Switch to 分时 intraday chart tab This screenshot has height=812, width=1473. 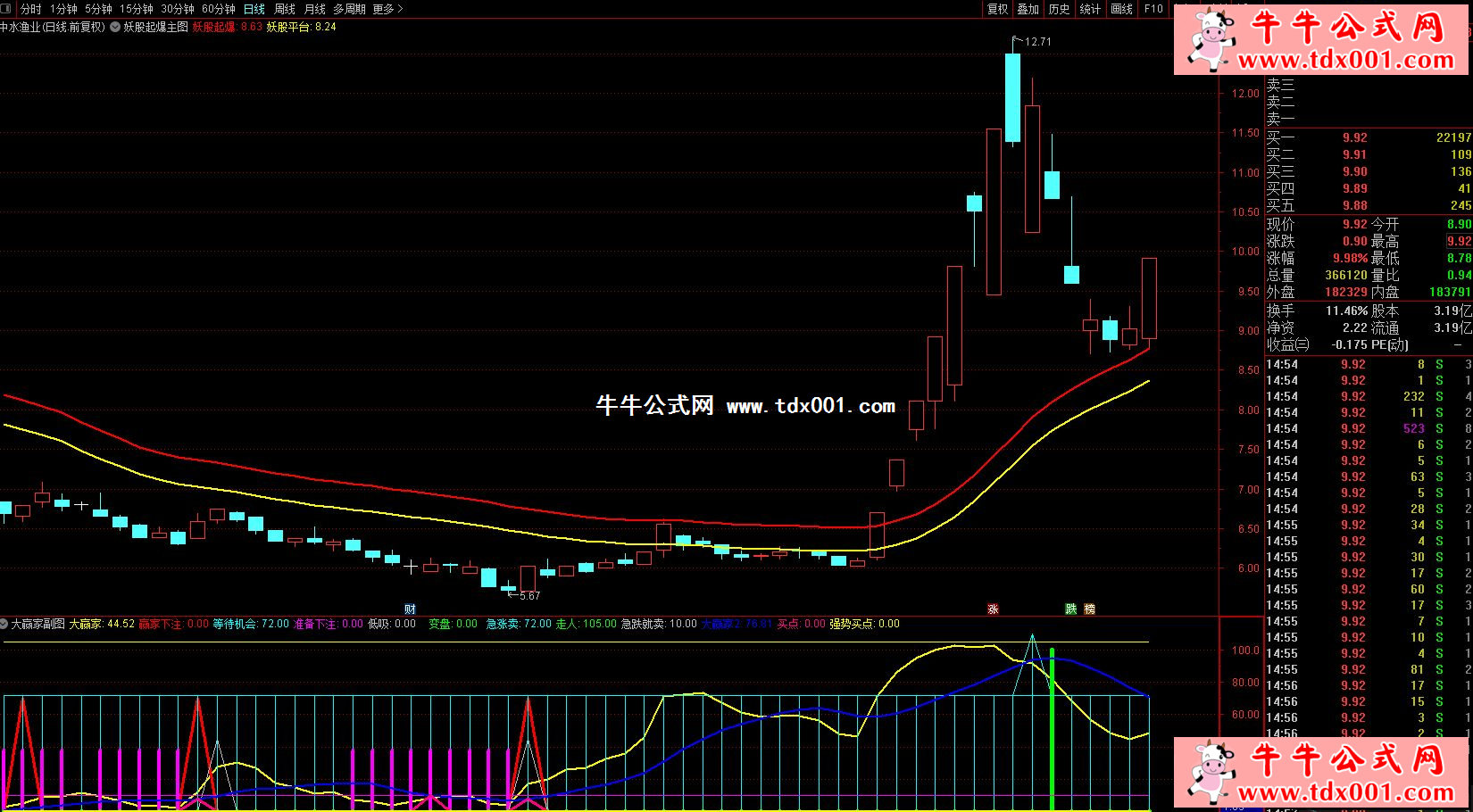pos(30,9)
